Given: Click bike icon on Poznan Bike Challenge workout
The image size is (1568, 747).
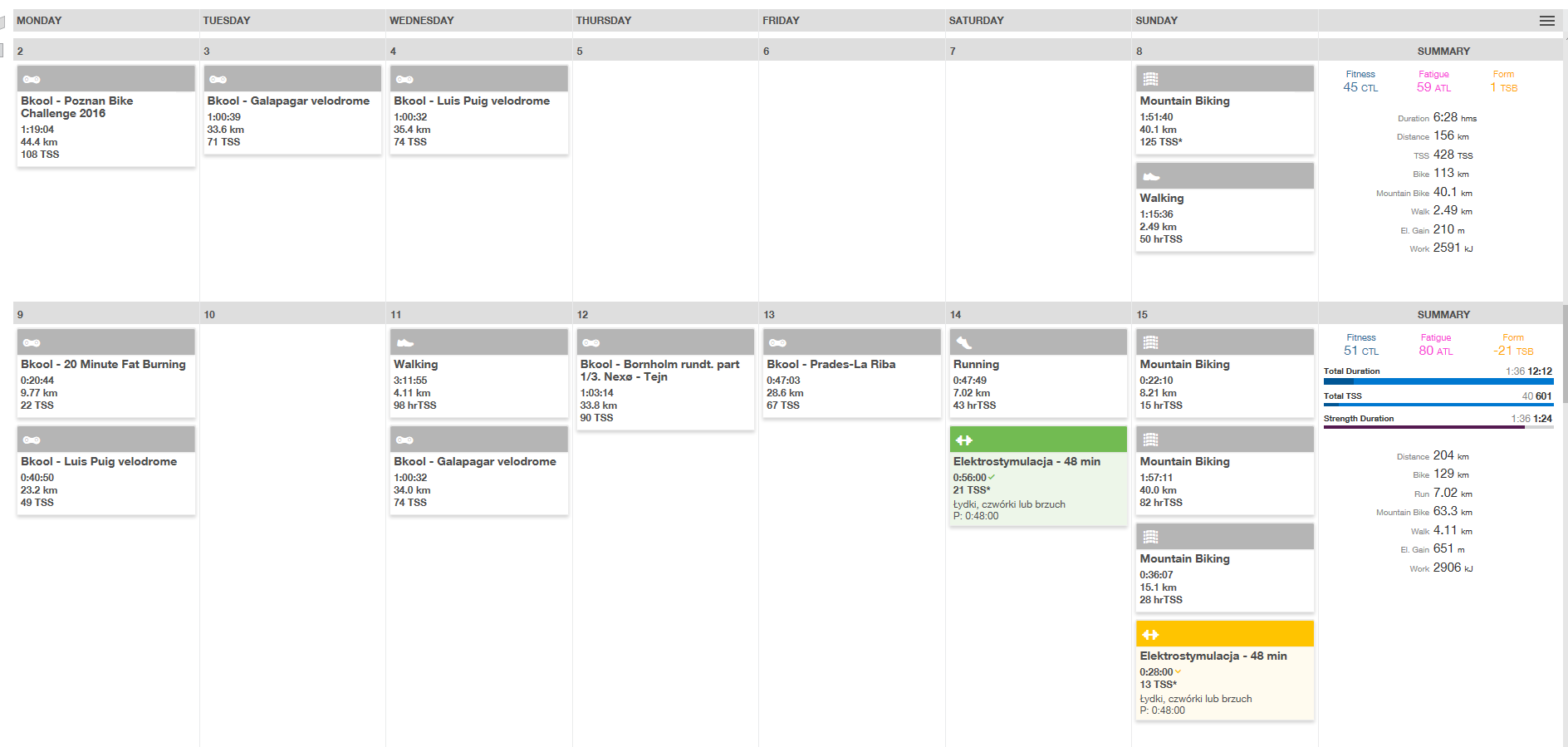Looking at the screenshot, I should pyautogui.click(x=32, y=80).
